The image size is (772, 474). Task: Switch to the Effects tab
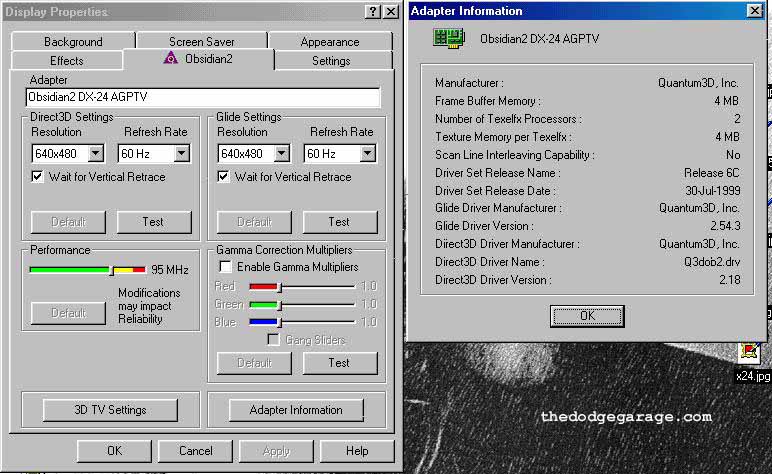click(66, 61)
